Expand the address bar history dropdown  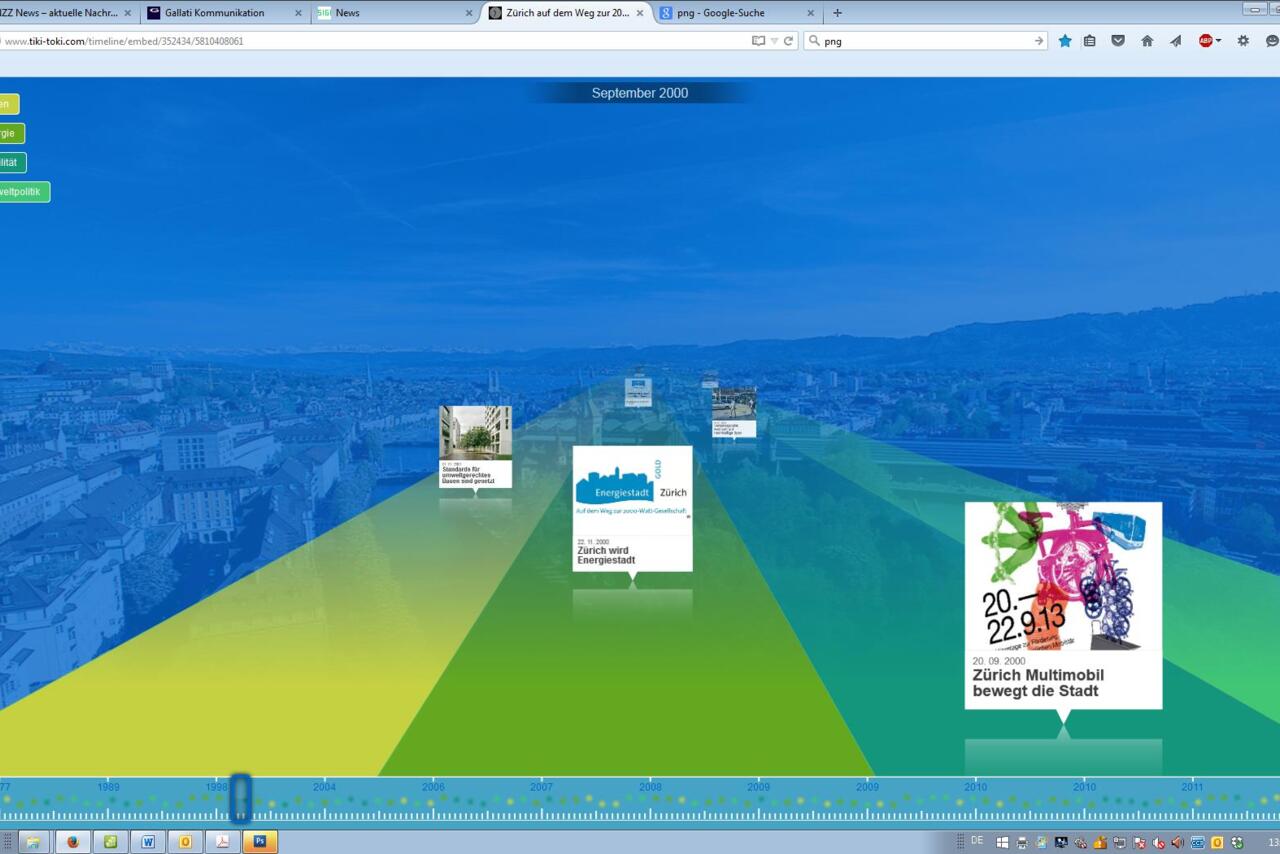774,41
